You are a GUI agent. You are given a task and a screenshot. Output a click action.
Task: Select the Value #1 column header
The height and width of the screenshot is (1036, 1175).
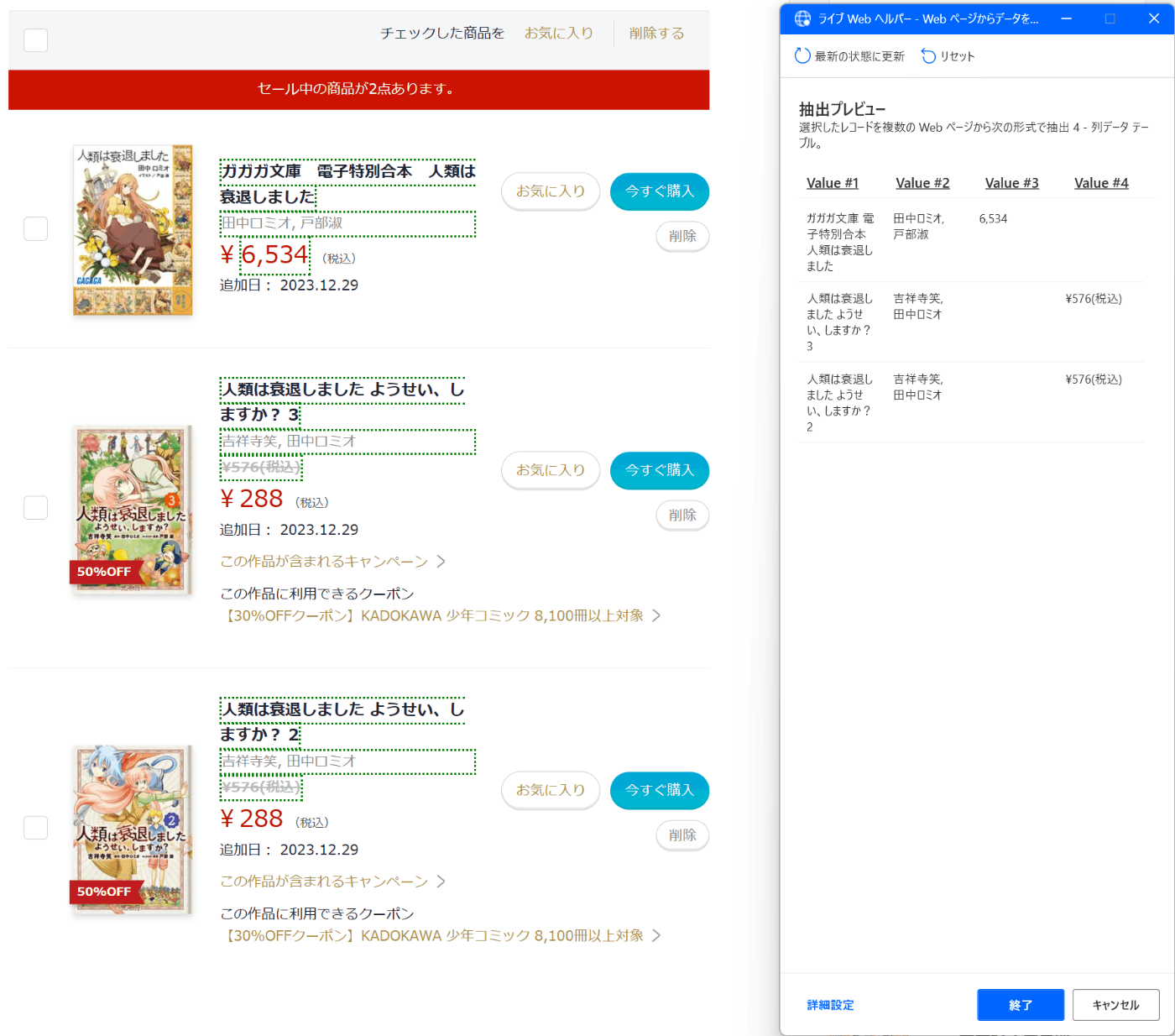pos(833,183)
